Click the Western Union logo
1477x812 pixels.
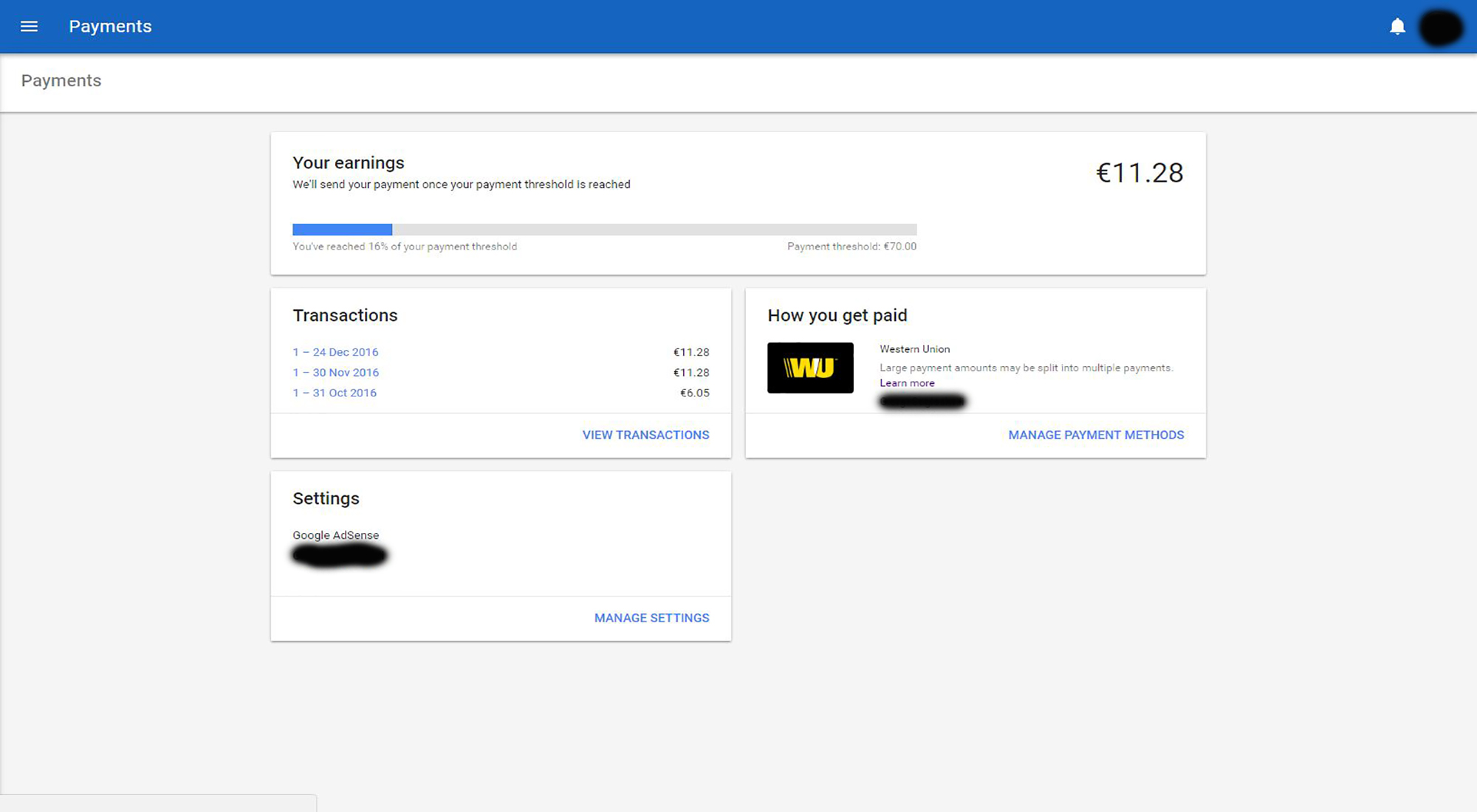pyautogui.click(x=810, y=368)
